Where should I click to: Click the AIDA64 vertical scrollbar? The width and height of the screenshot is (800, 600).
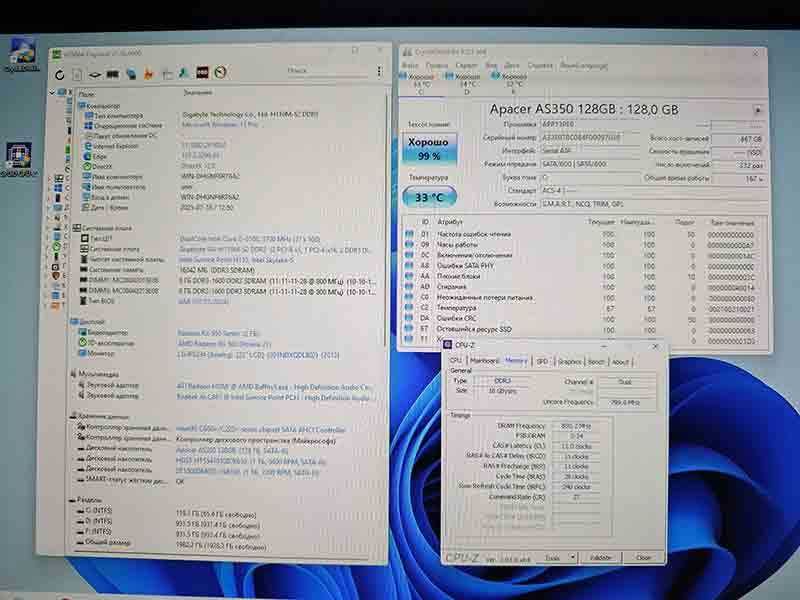(x=386, y=219)
